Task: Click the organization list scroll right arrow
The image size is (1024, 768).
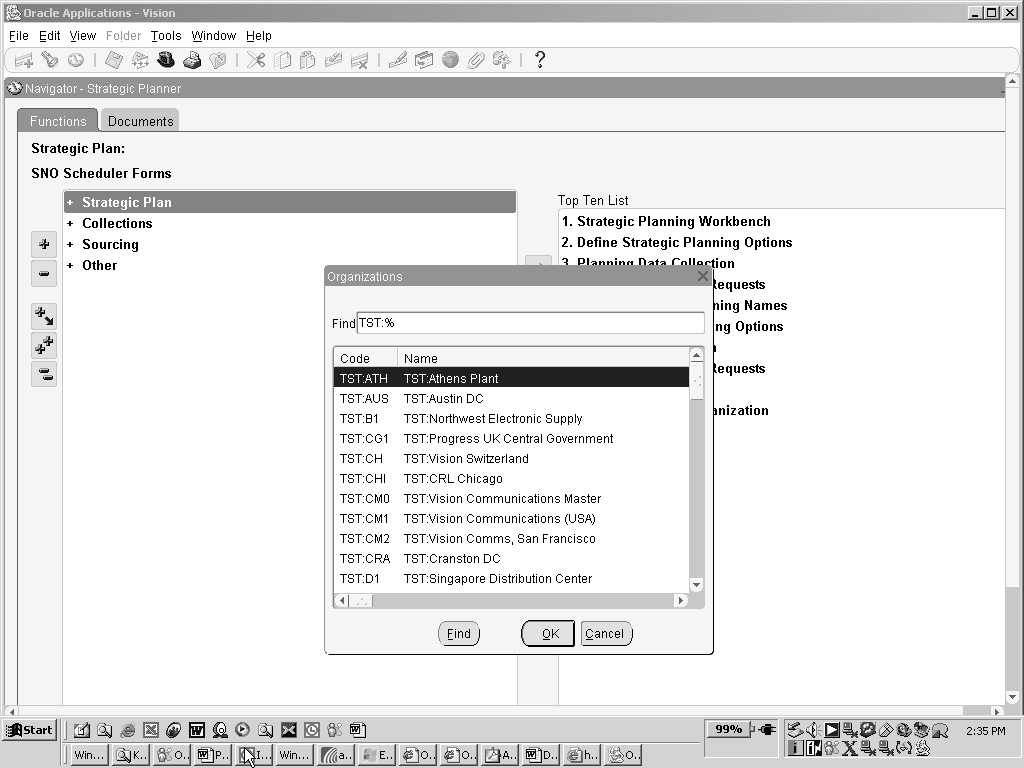Action: pyautogui.click(x=681, y=600)
